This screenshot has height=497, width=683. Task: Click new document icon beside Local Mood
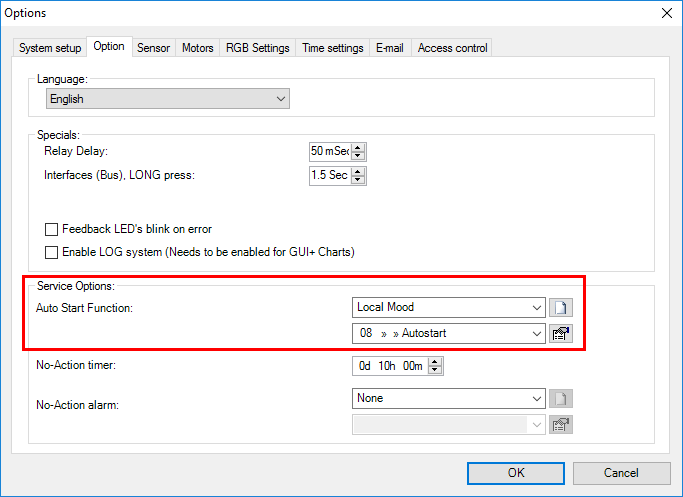561,308
